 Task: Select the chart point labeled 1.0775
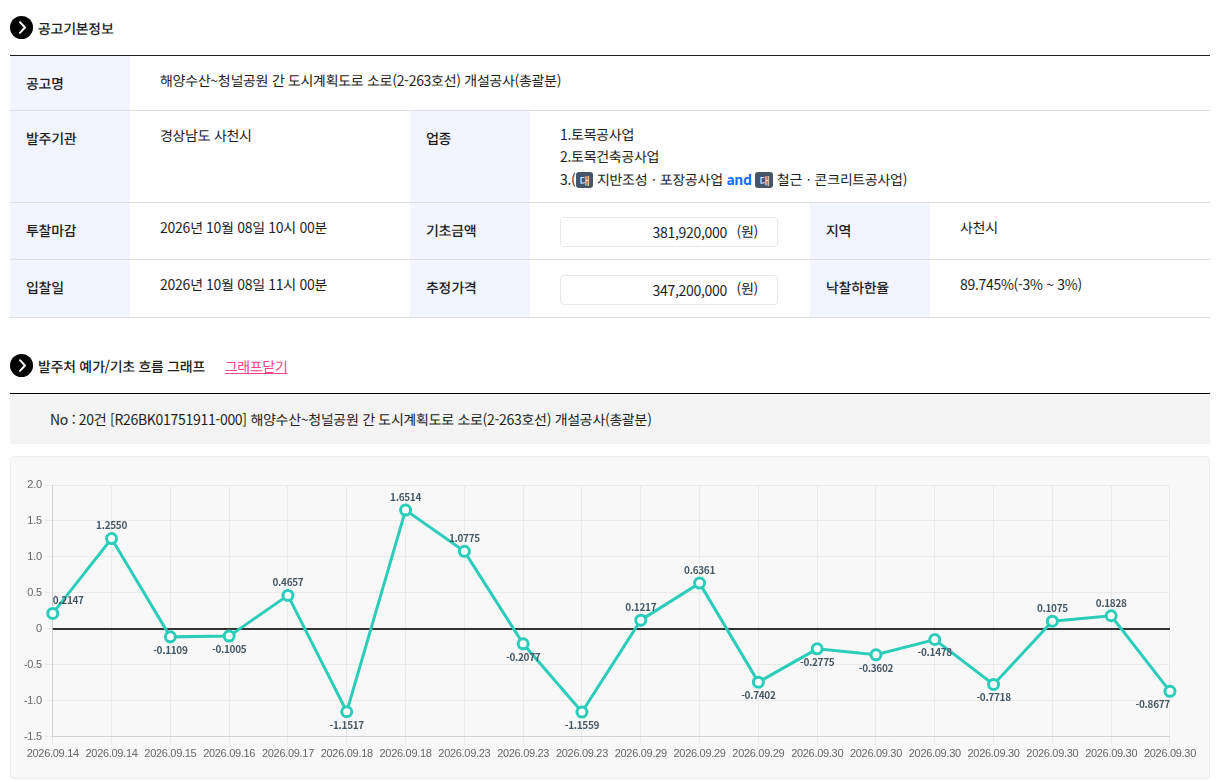464,551
